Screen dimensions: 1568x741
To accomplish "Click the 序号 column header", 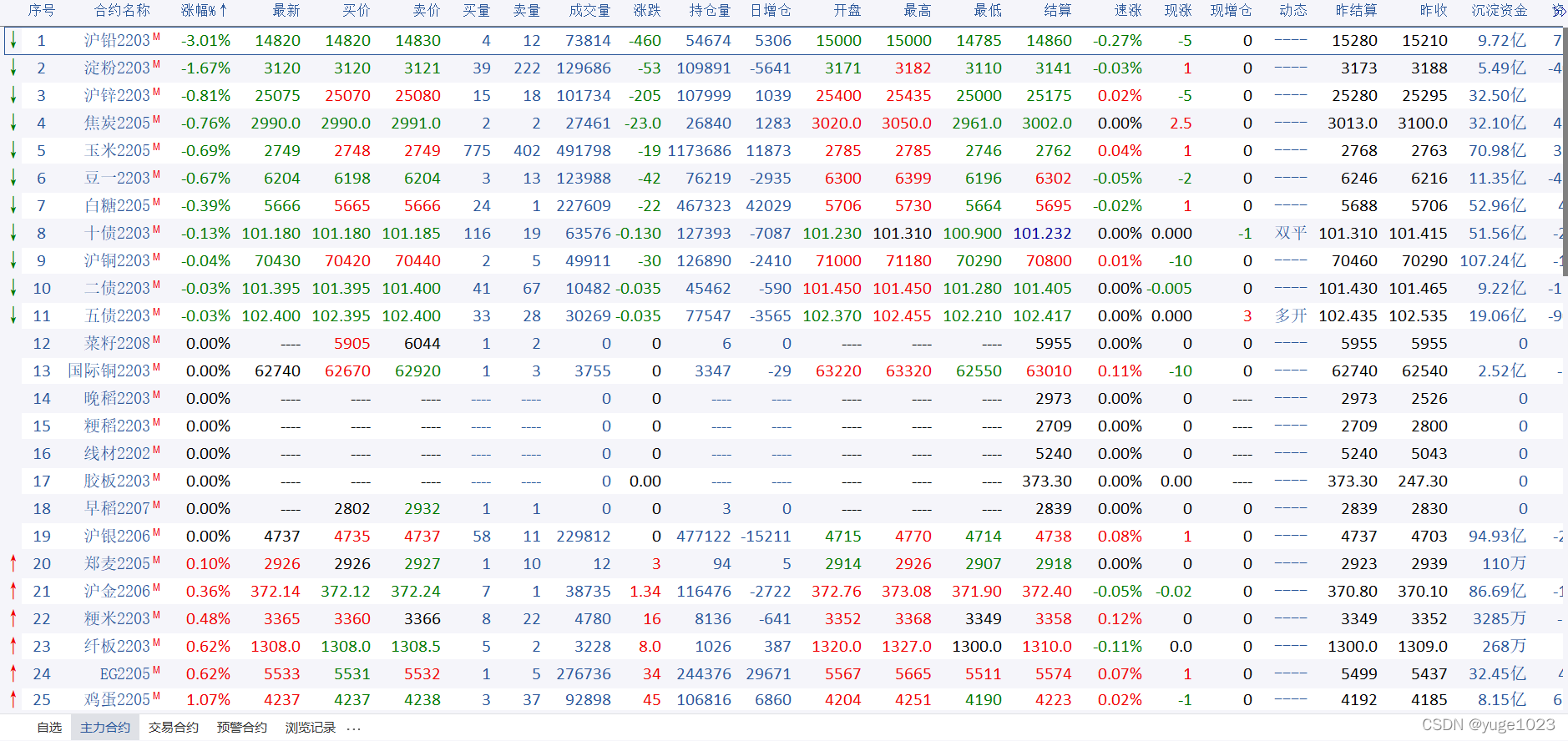I will [42, 11].
